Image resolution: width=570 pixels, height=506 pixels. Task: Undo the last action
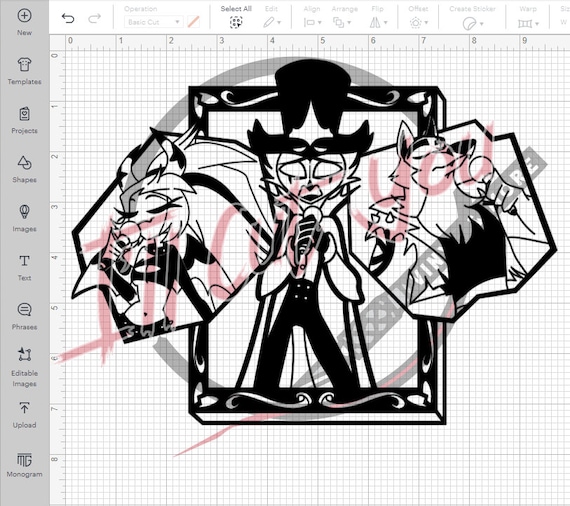tap(68, 18)
